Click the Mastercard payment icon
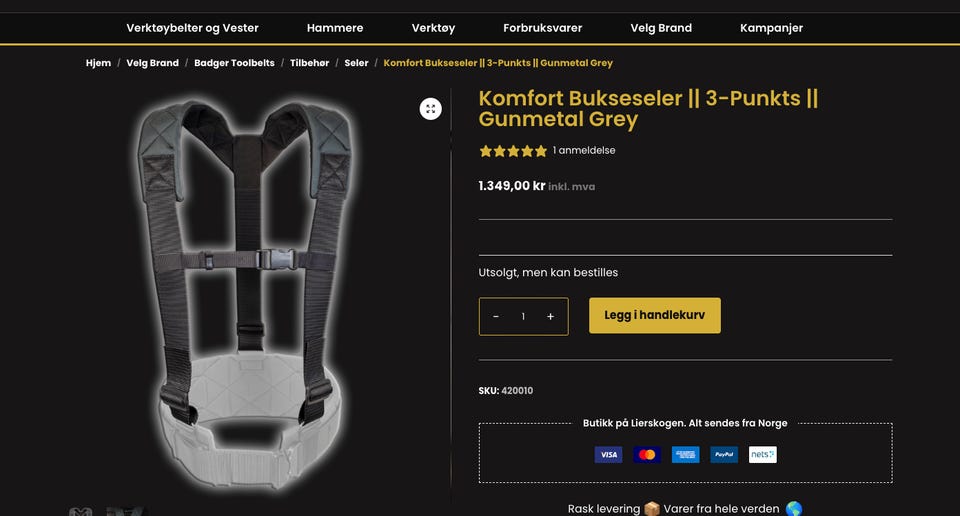This screenshot has height=516, width=960. (x=647, y=455)
